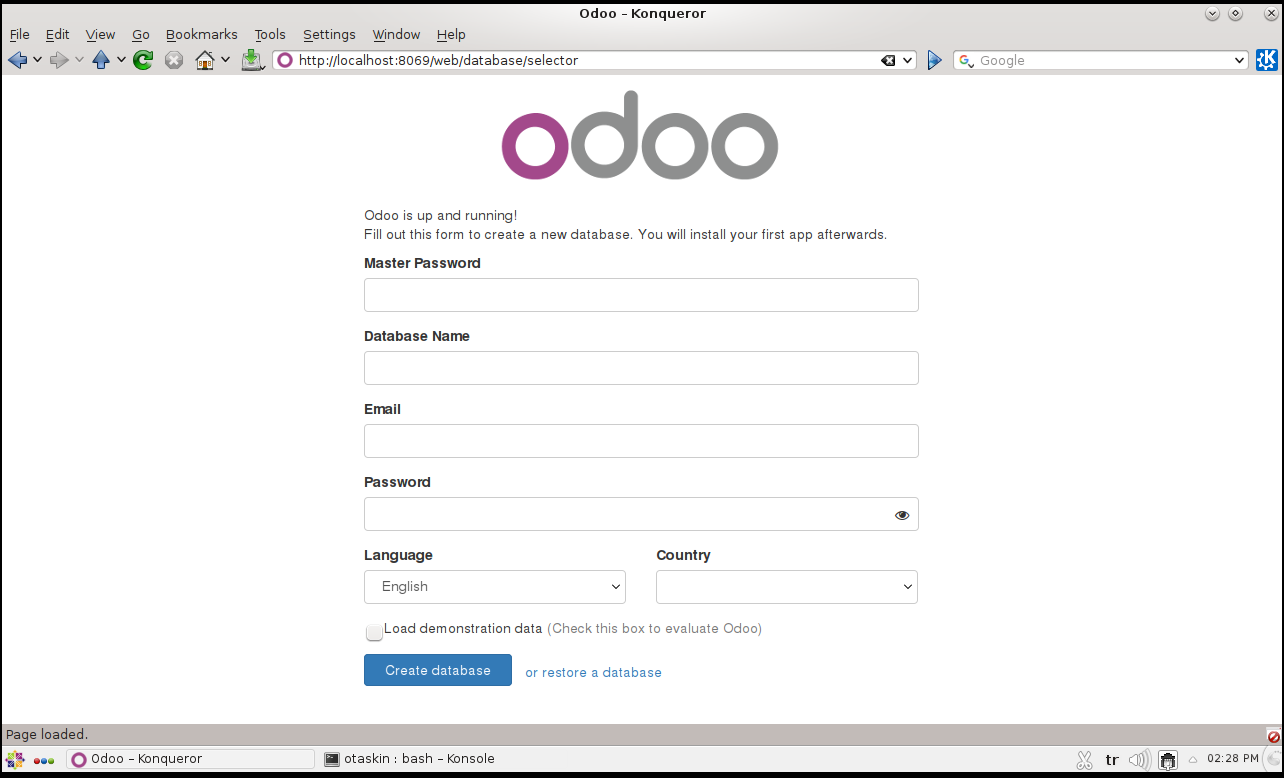Open the View menu
This screenshot has height=778, width=1284.
[100, 34]
